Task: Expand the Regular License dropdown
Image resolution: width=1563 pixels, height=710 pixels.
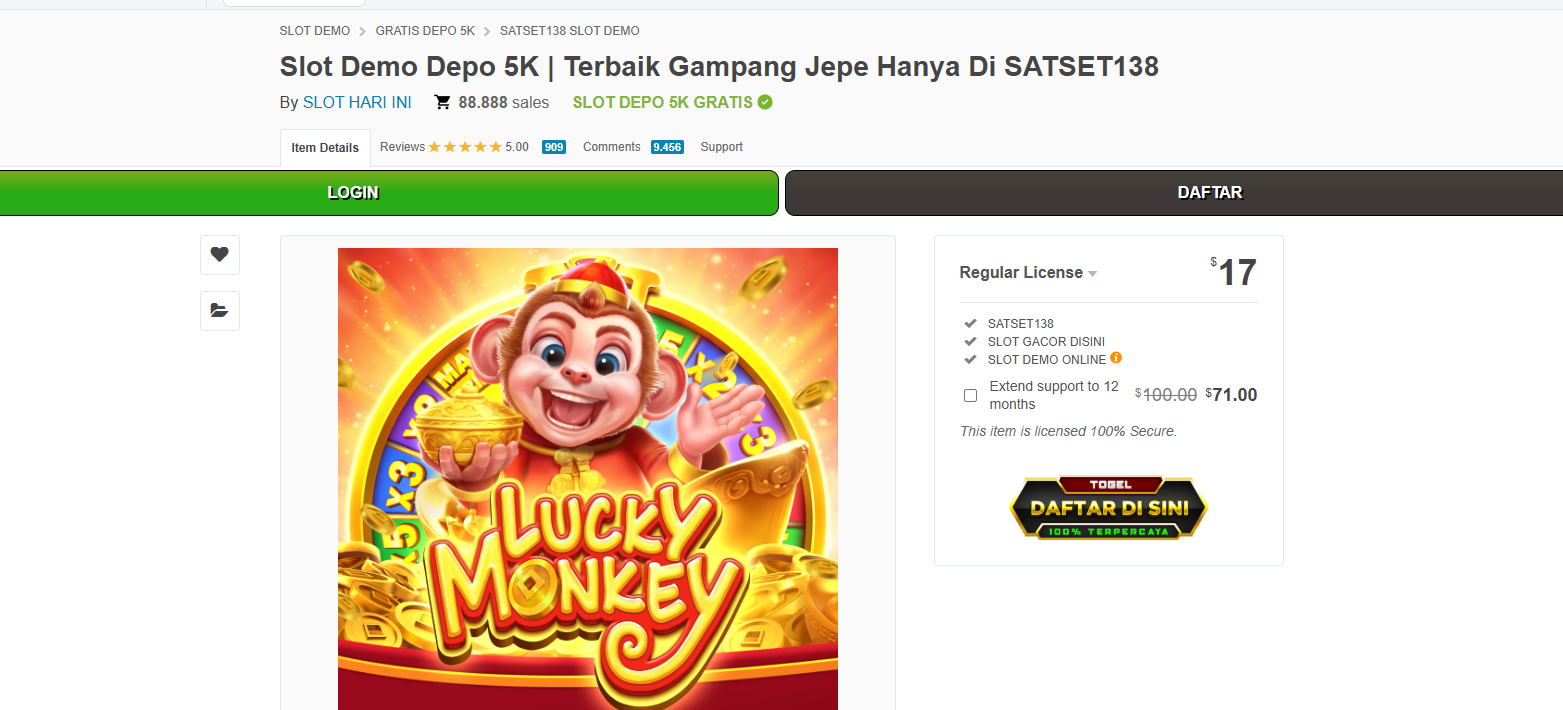Action: point(1028,273)
